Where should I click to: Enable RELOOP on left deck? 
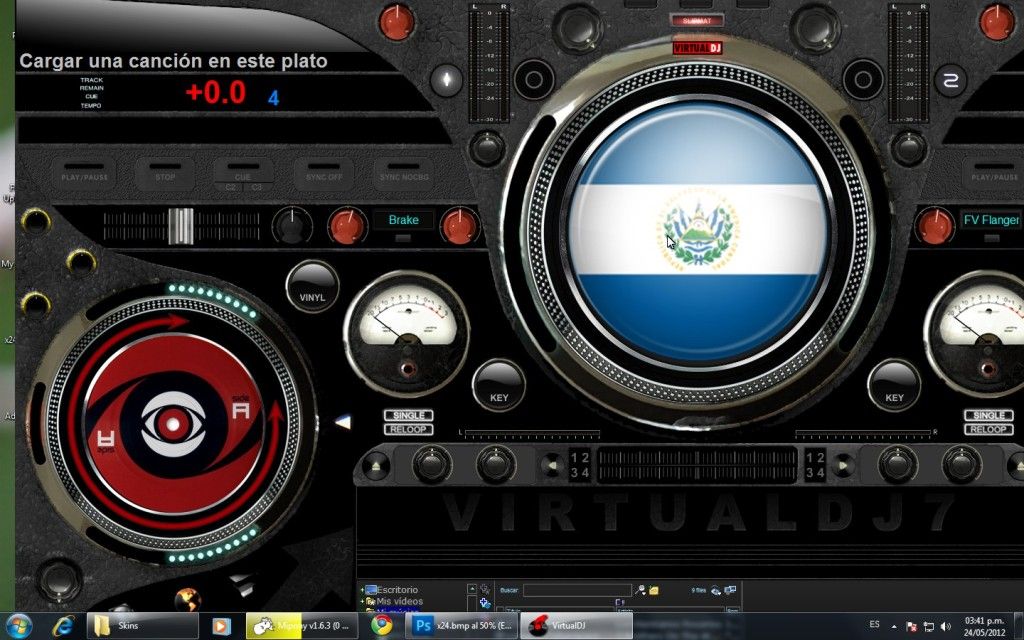[x=409, y=429]
